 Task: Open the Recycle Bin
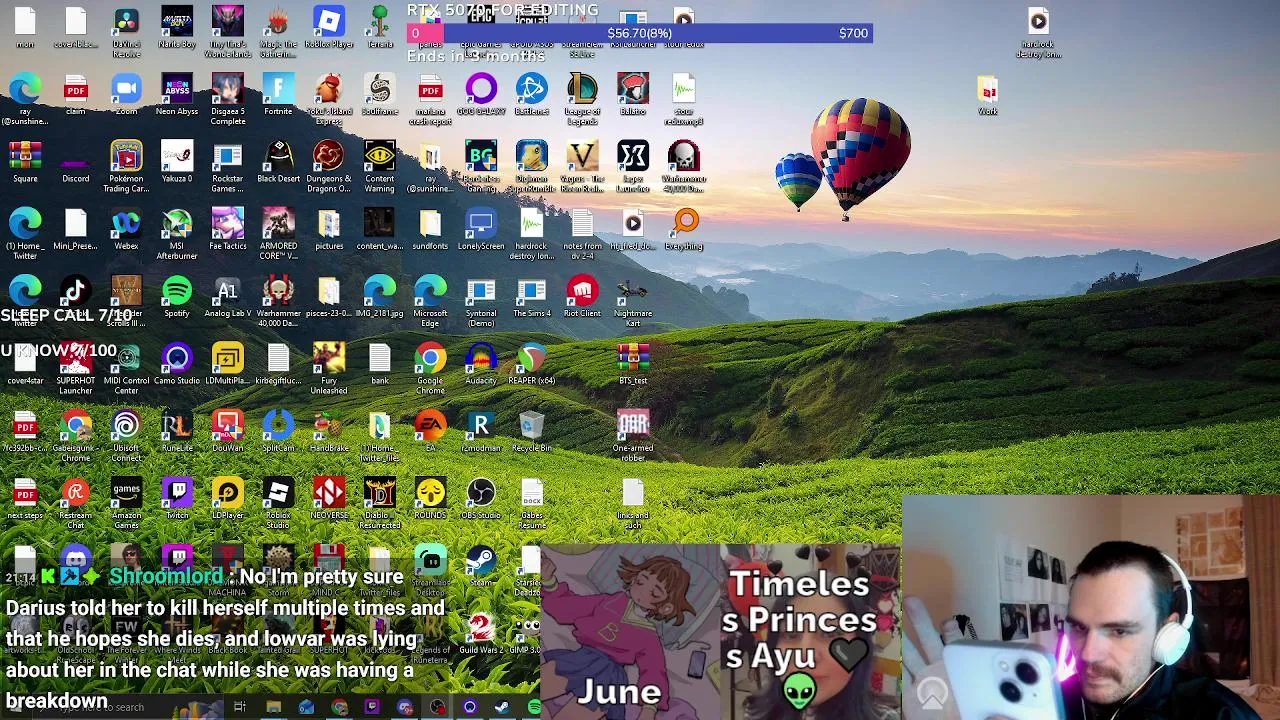tap(532, 426)
